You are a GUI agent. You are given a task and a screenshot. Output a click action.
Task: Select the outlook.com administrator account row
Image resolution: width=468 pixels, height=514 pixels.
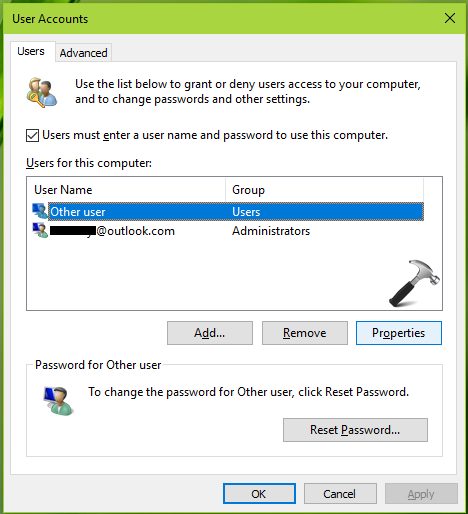click(x=228, y=231)
